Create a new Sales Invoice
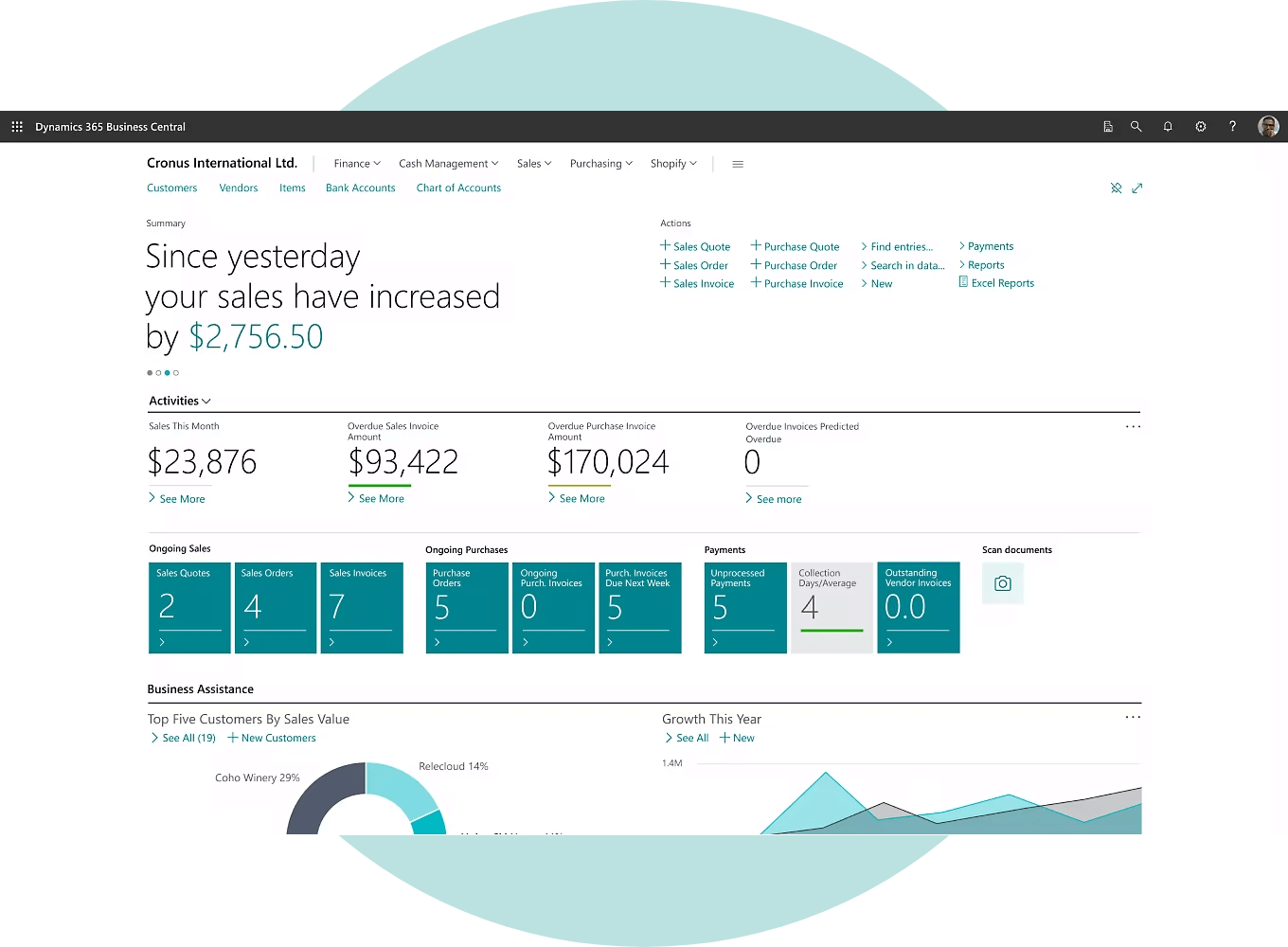This screenshot has width=1288, height=947. click(697, 283)
